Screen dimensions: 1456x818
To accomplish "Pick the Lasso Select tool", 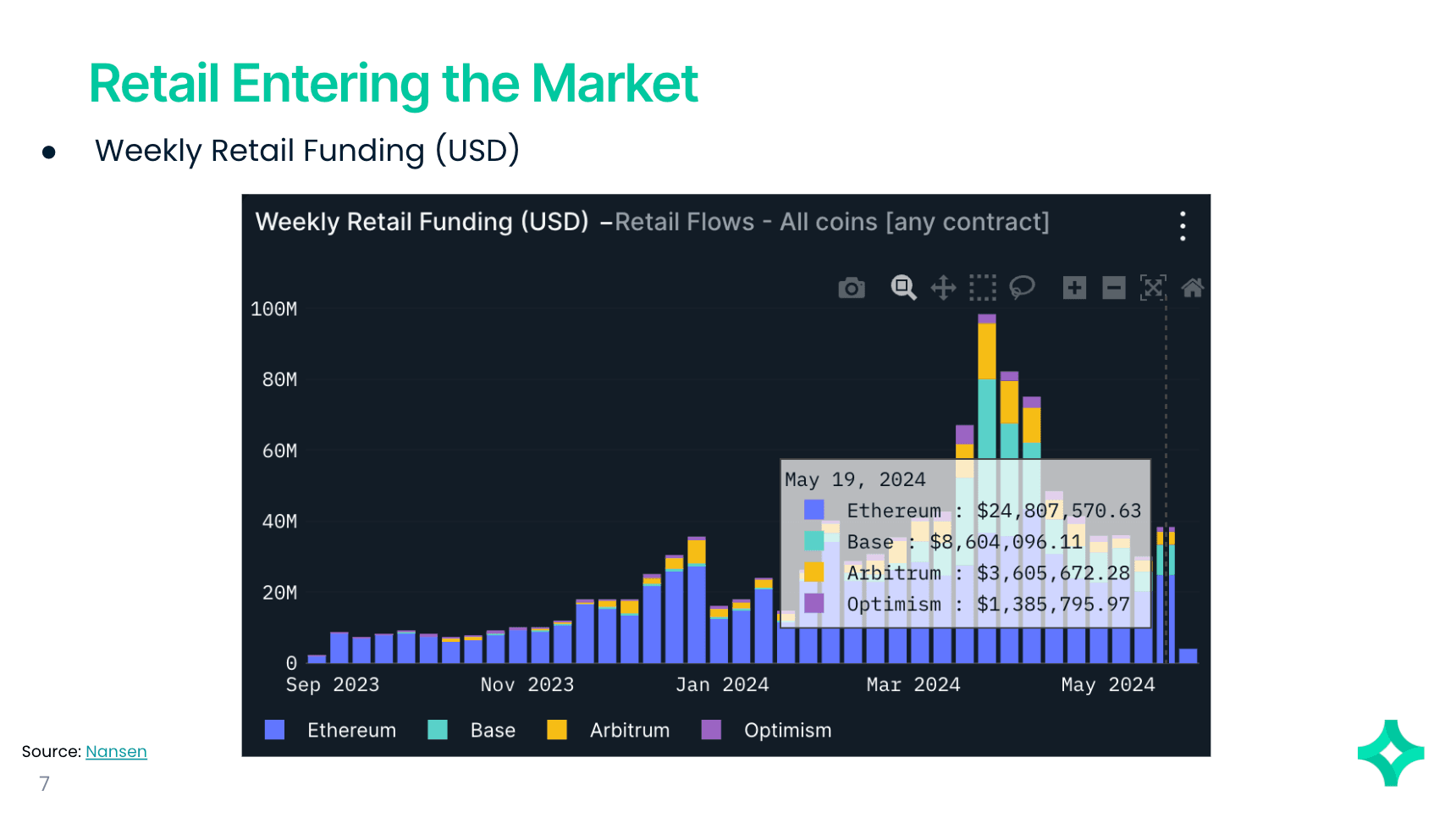I will pyautogui.click(x=1022, y=288).
